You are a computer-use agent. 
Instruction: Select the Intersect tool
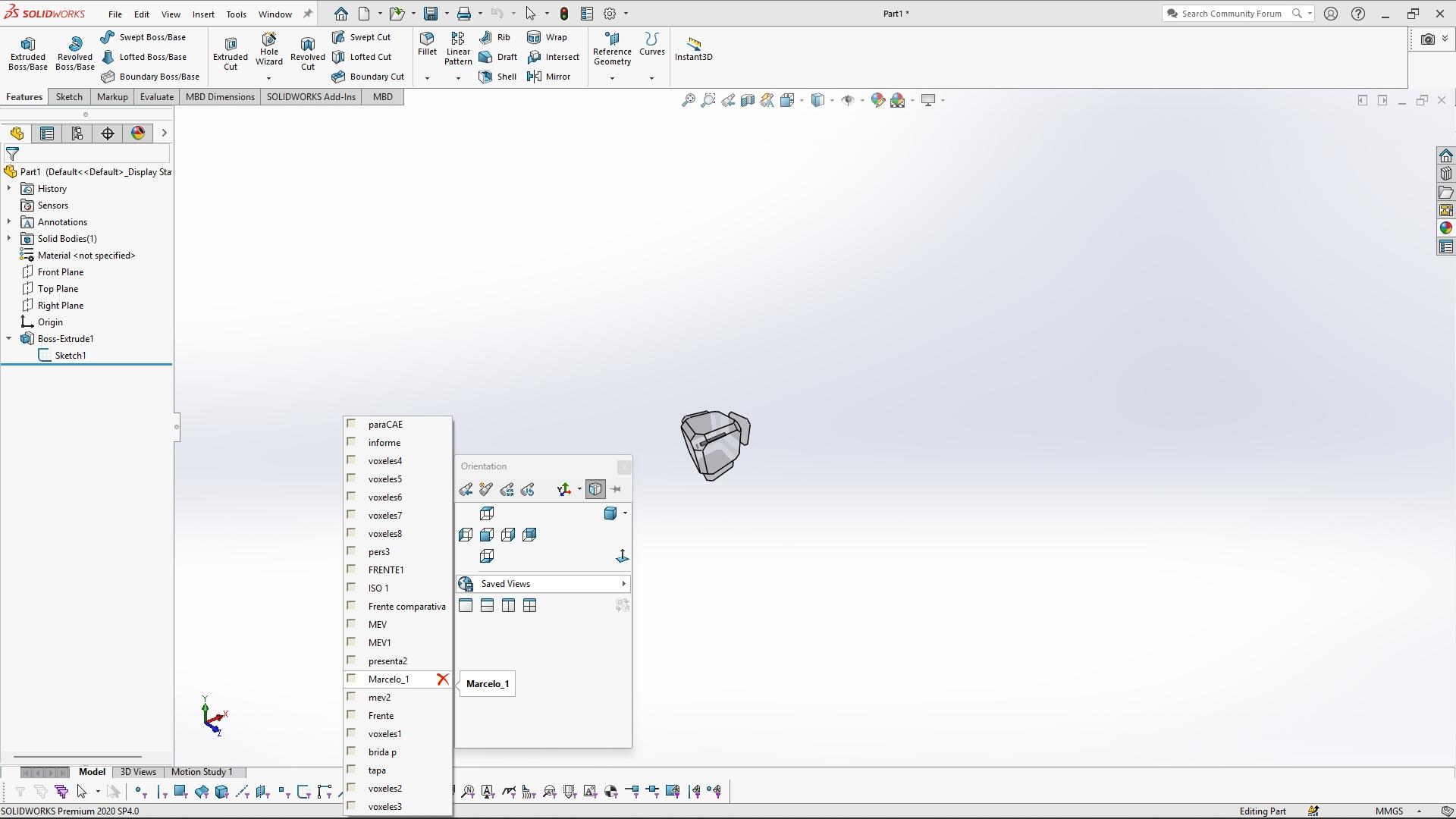coord(553,57)
